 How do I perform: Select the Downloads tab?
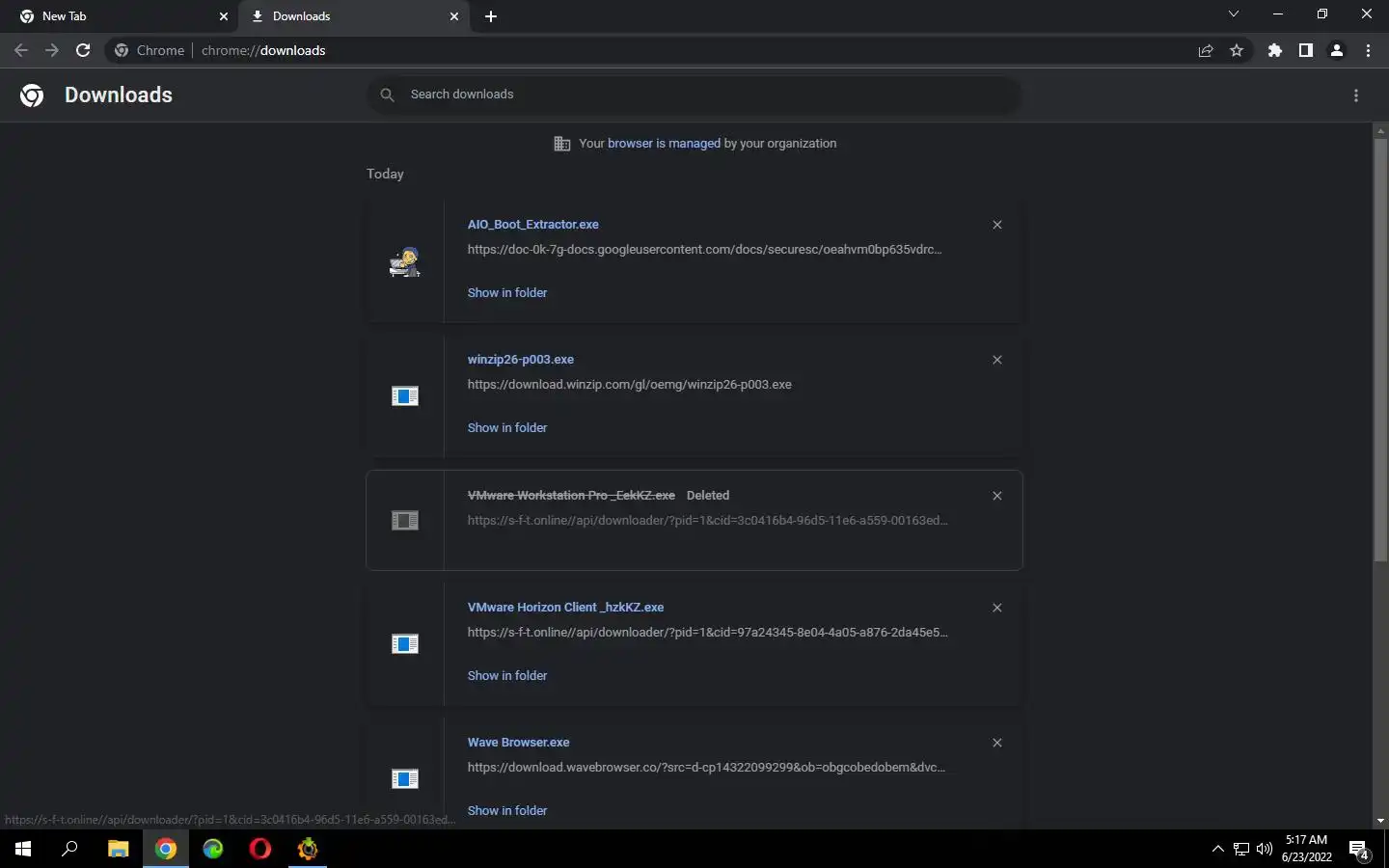coord(353,16)
